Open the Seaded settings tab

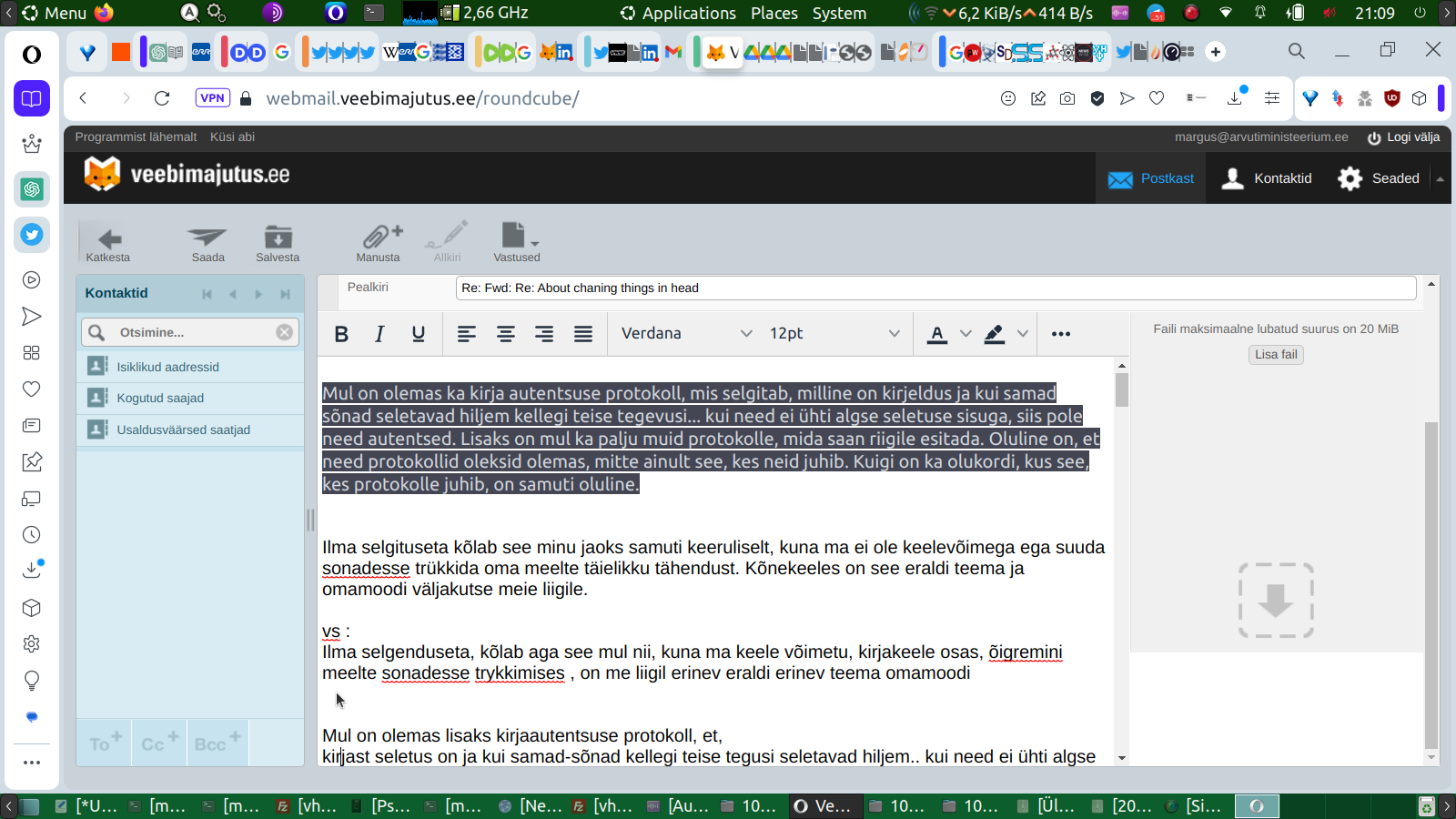pos(1379,178)
